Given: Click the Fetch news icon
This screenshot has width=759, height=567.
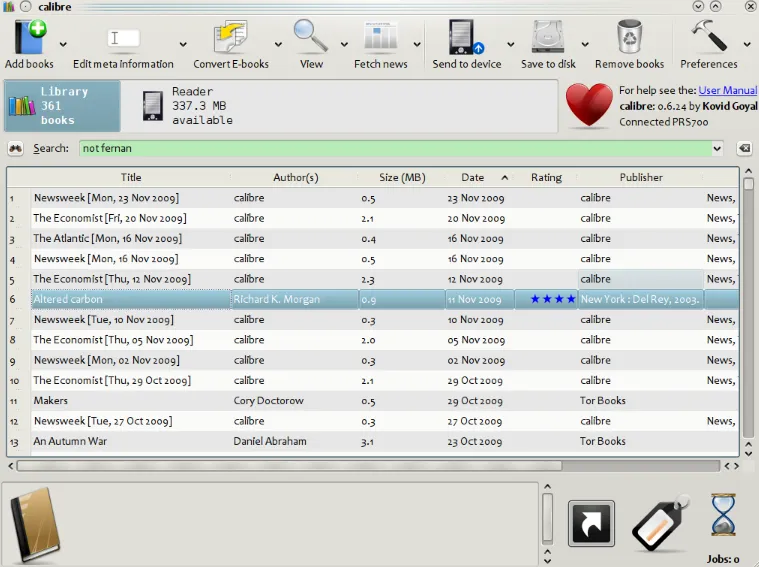Looking at the screenshot, I should point(380,36).
